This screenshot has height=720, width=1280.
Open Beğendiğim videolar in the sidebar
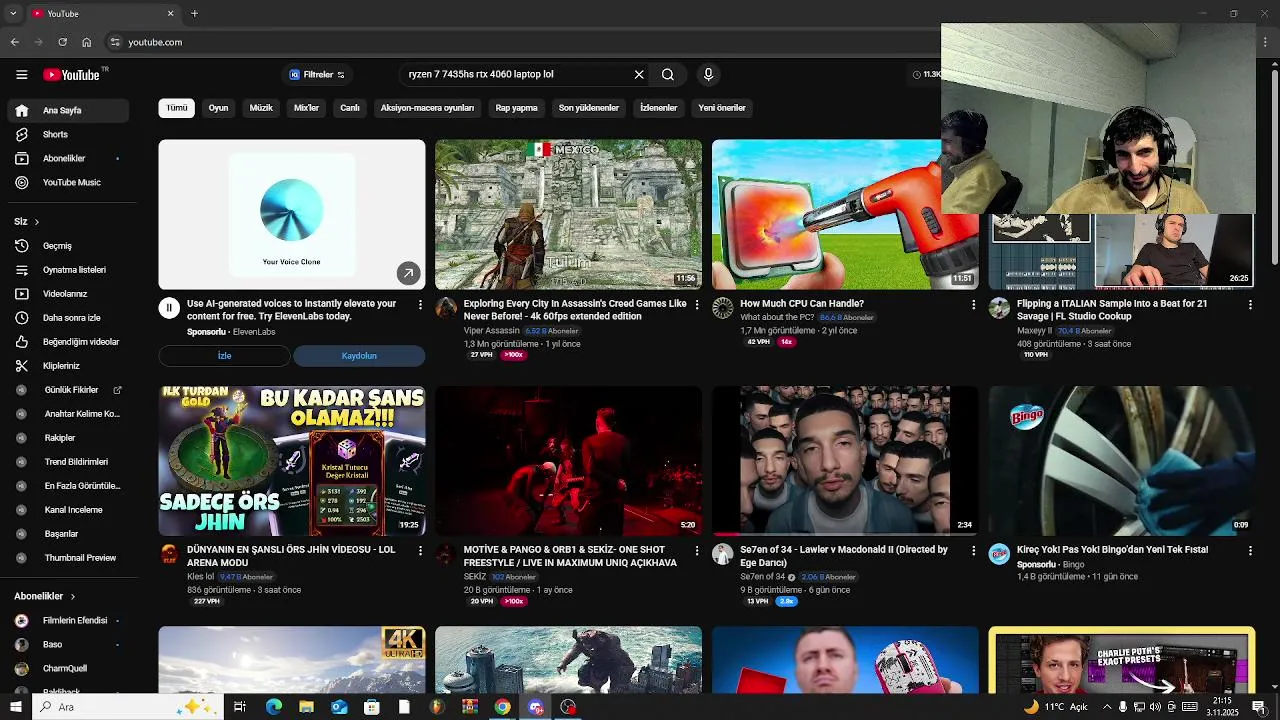coord(68,342)
